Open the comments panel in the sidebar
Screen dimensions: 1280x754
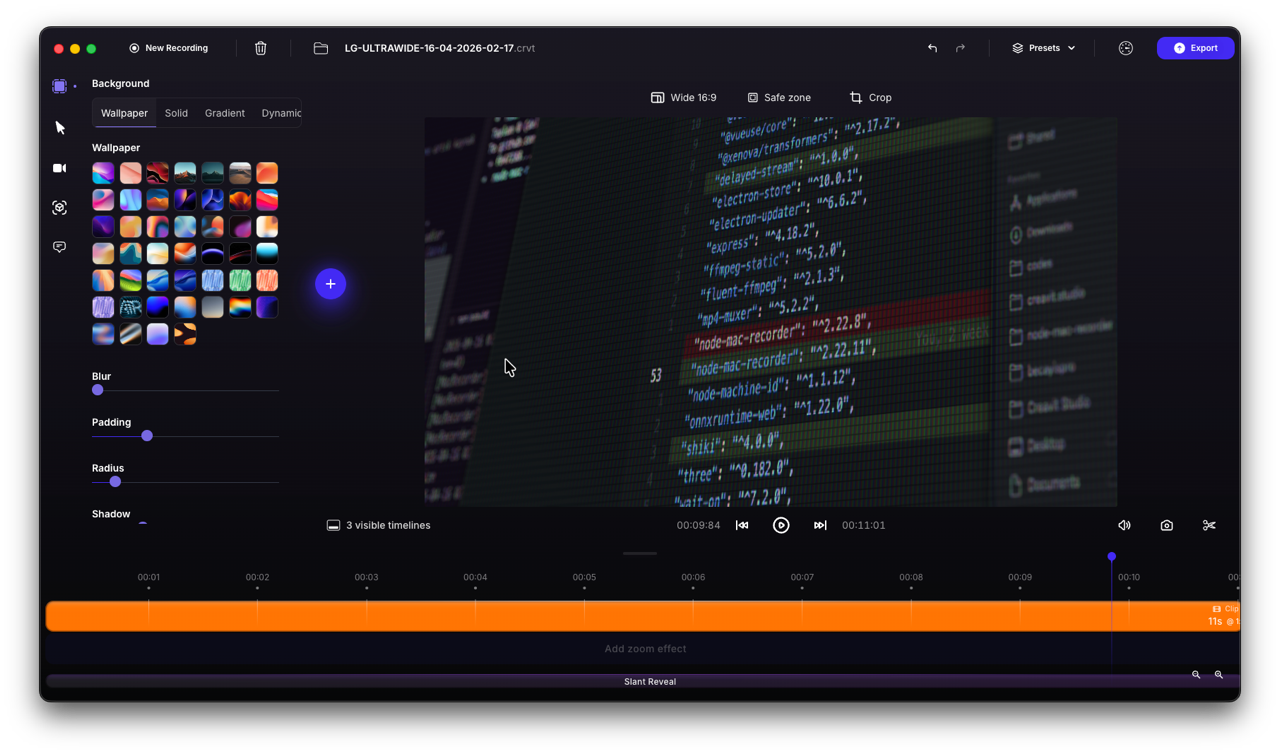(x=59, y=246)
